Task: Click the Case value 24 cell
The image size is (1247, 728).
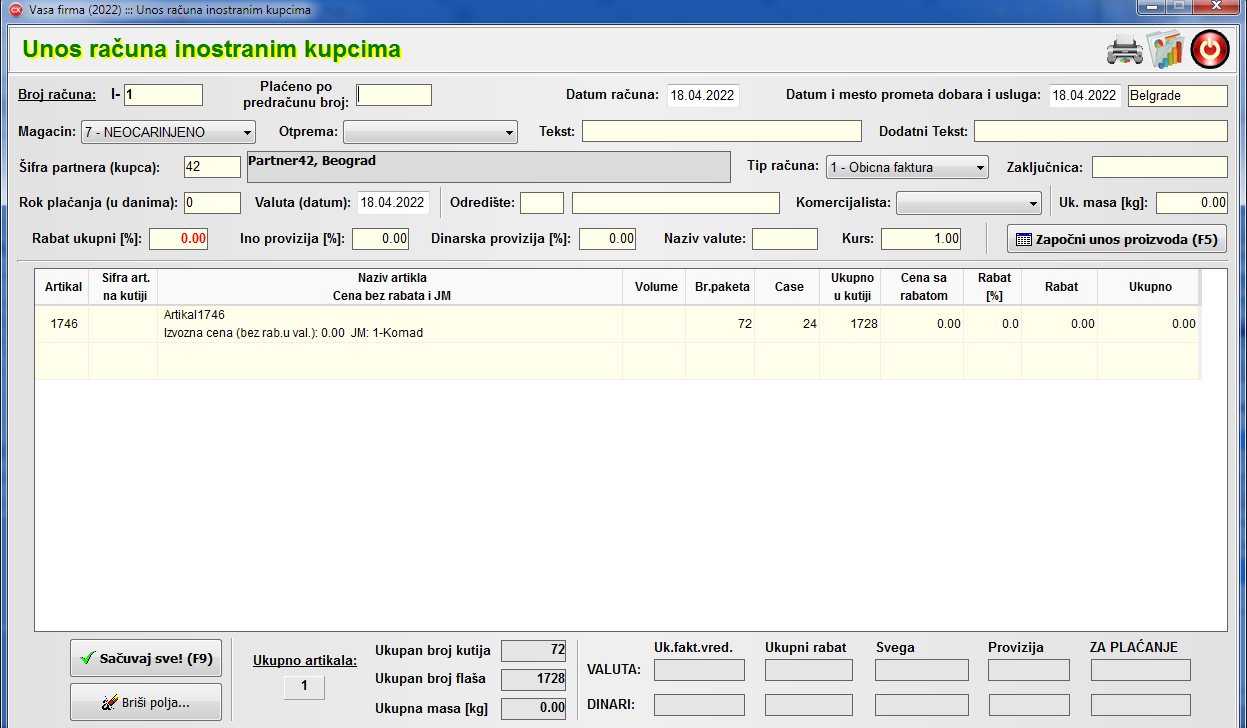Action: pyautogui.click(x=788, y=324)
